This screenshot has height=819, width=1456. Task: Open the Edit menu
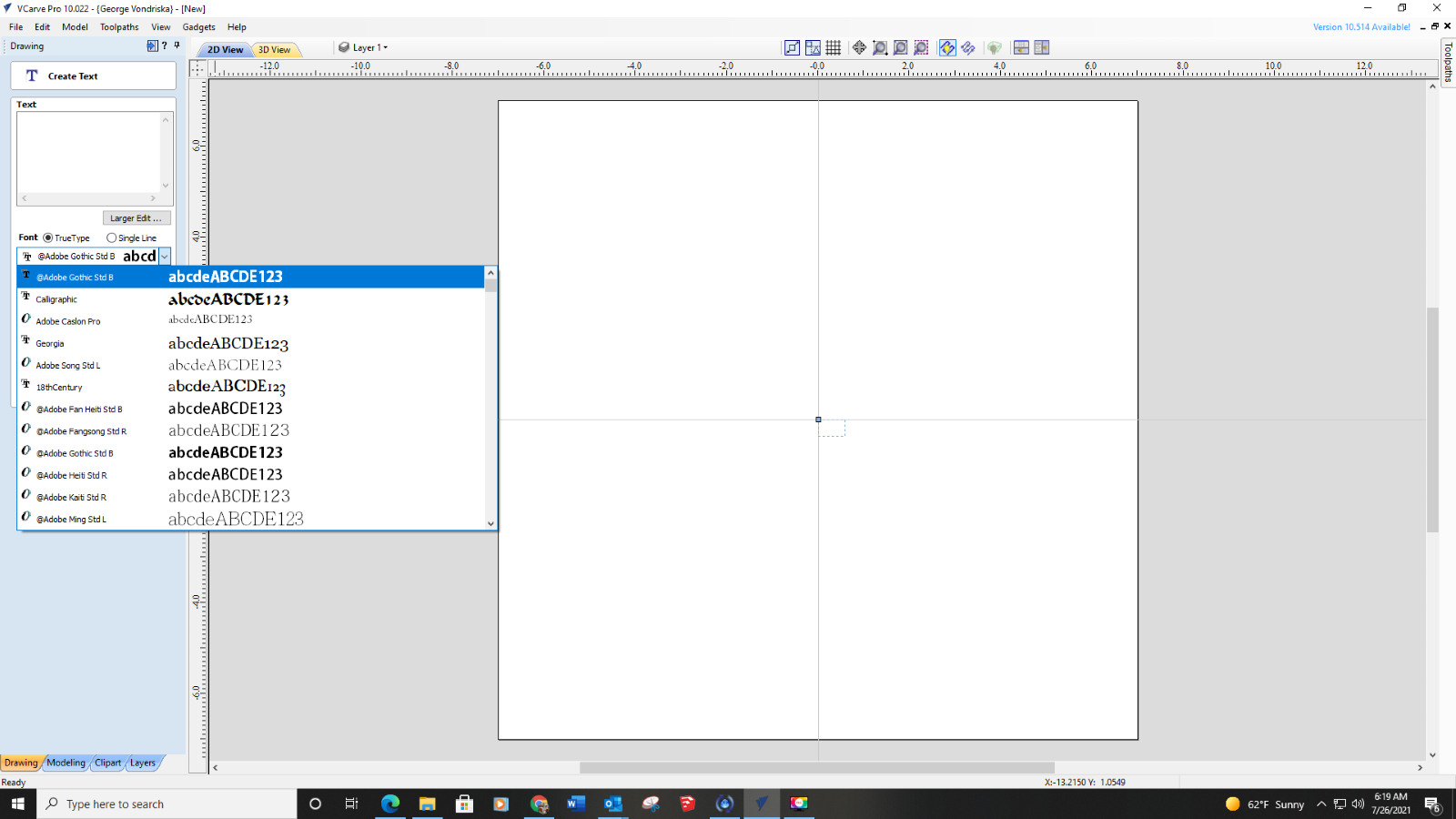[x=42, y=27]
